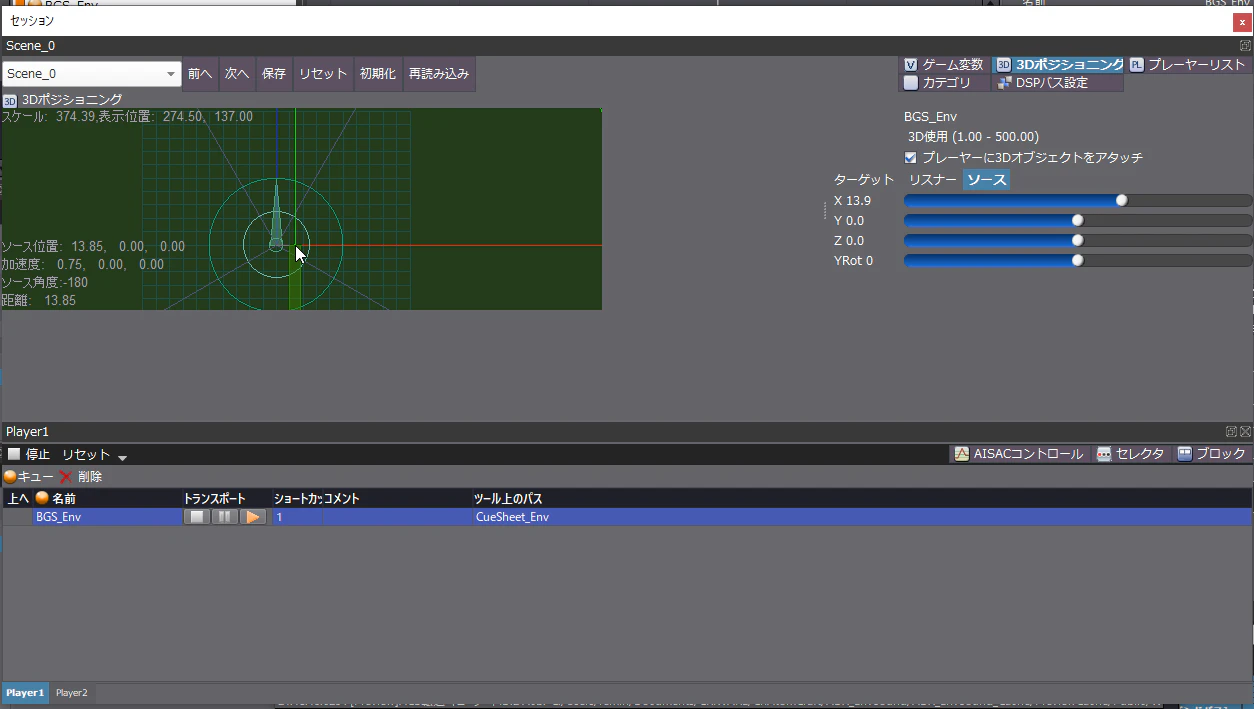The height and width of the screenshot is (709, 1254).
Task: Select リスナー as the target
Action: 932,180
